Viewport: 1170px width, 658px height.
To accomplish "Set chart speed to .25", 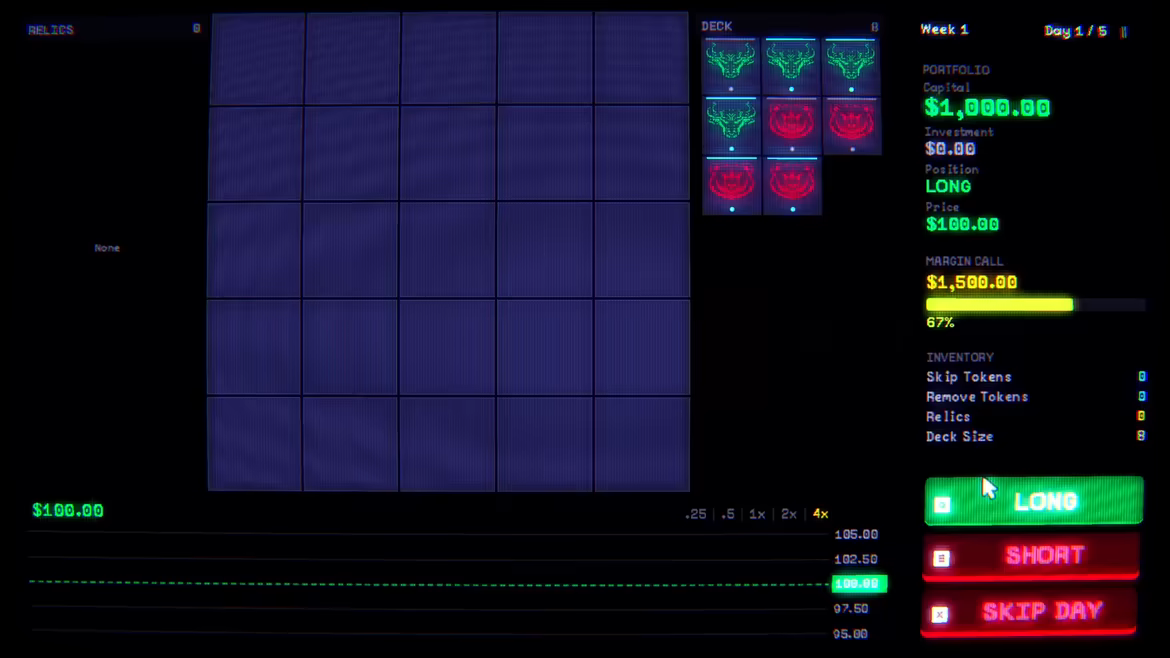I will tap(695, 514).
